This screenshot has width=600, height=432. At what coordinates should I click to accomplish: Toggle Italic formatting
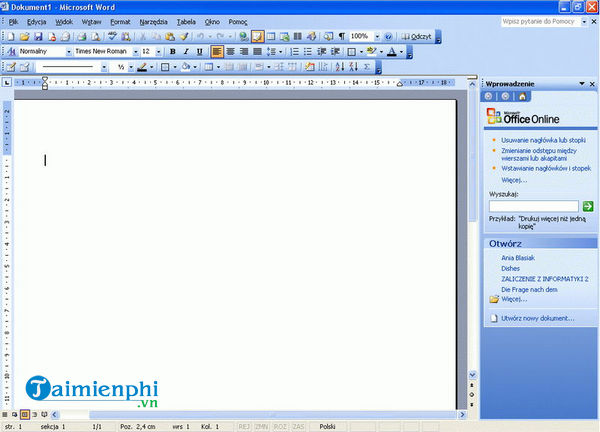coord(186,52)
